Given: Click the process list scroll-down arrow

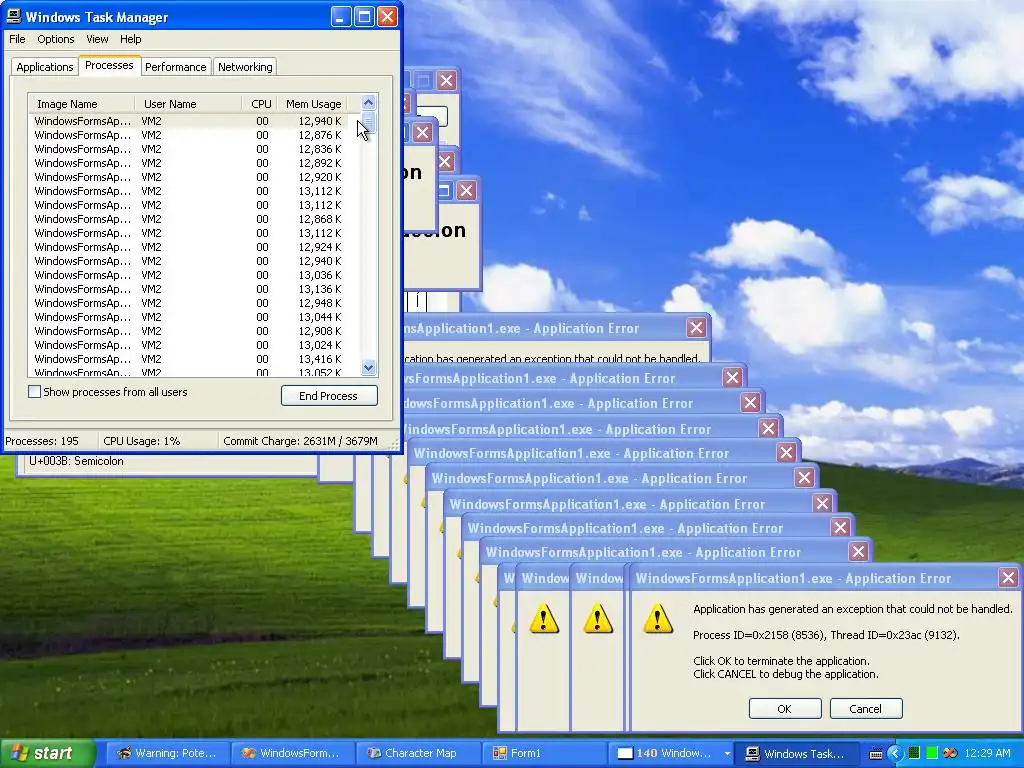Looking at the screenshot, I should coord(368,368).
